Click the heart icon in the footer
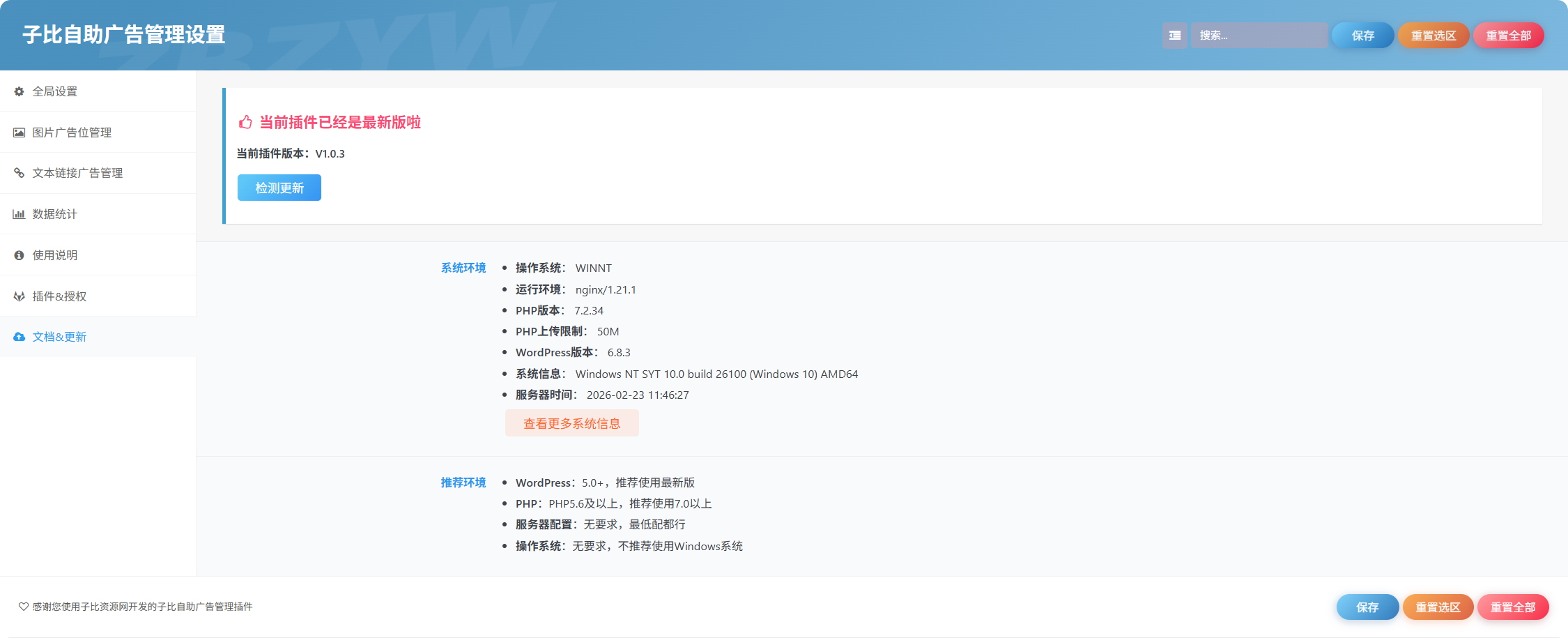This screenshot has height=638, width=1568. pyautogui.click(x=23, y=607)
